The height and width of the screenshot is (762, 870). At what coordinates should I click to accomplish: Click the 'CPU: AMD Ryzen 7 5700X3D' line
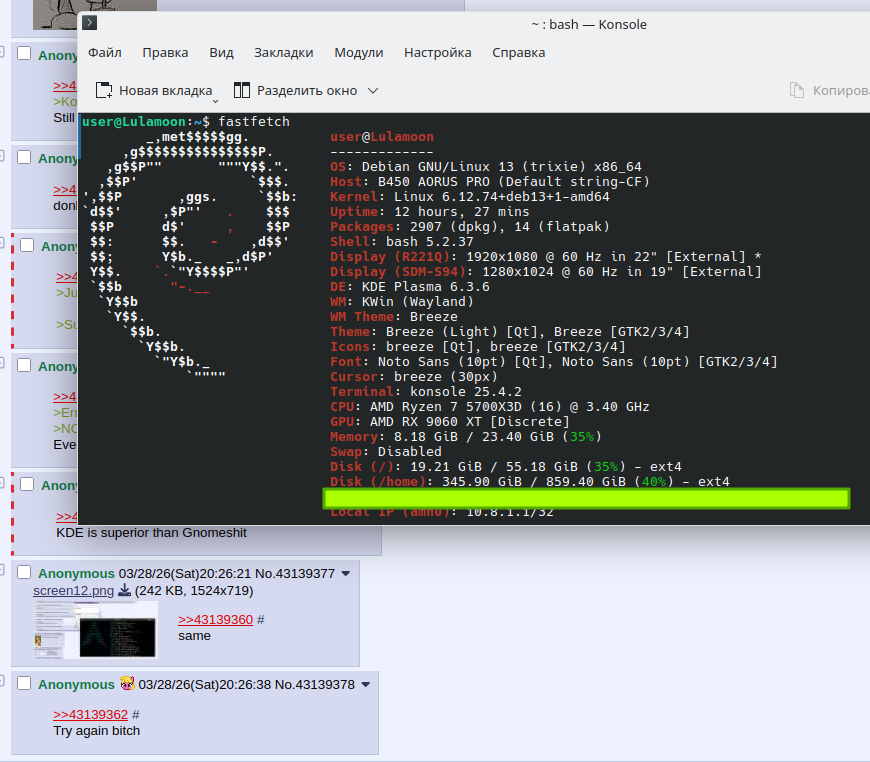pos(489,406)
